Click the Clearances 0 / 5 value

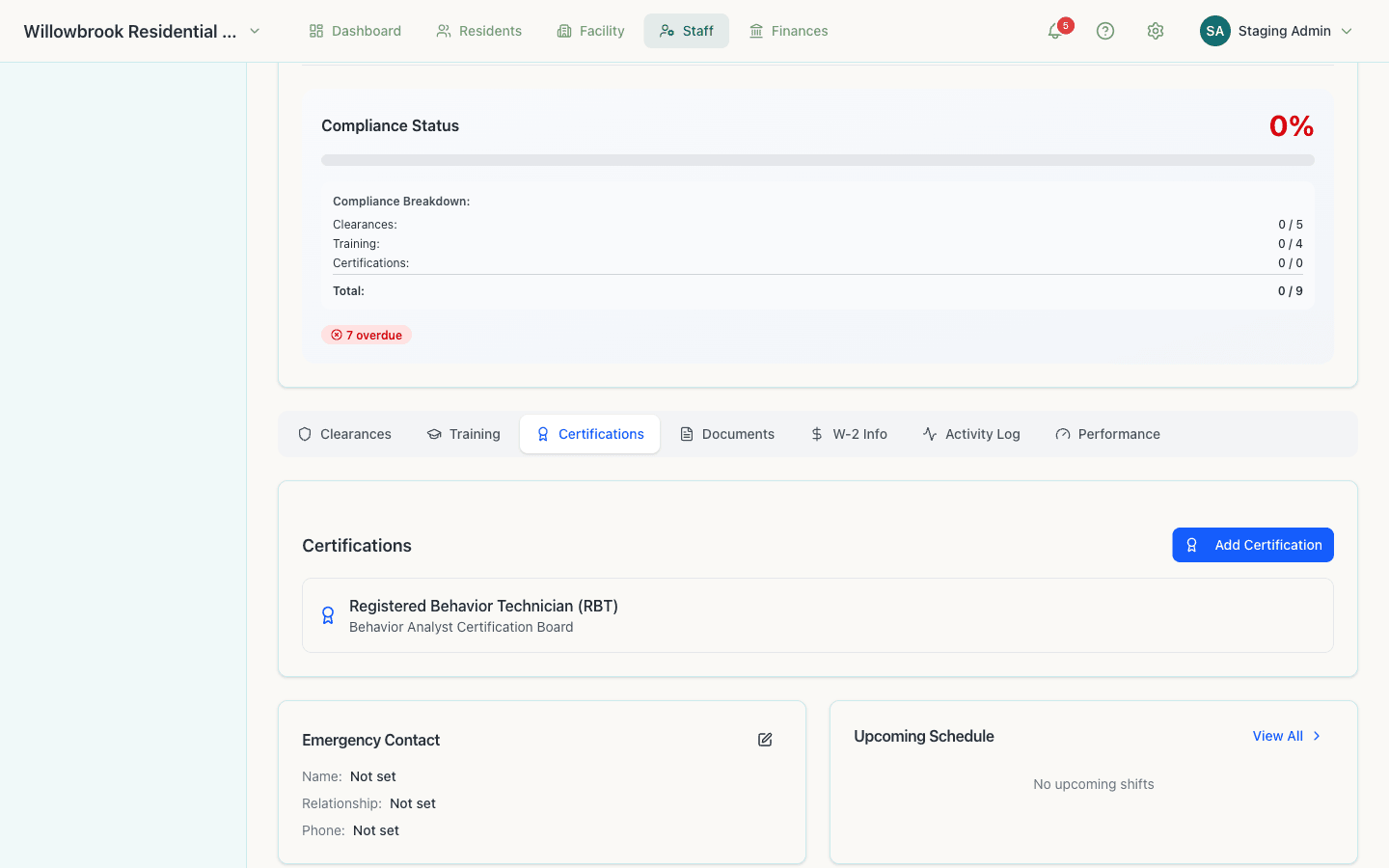tap(1291, 225)
